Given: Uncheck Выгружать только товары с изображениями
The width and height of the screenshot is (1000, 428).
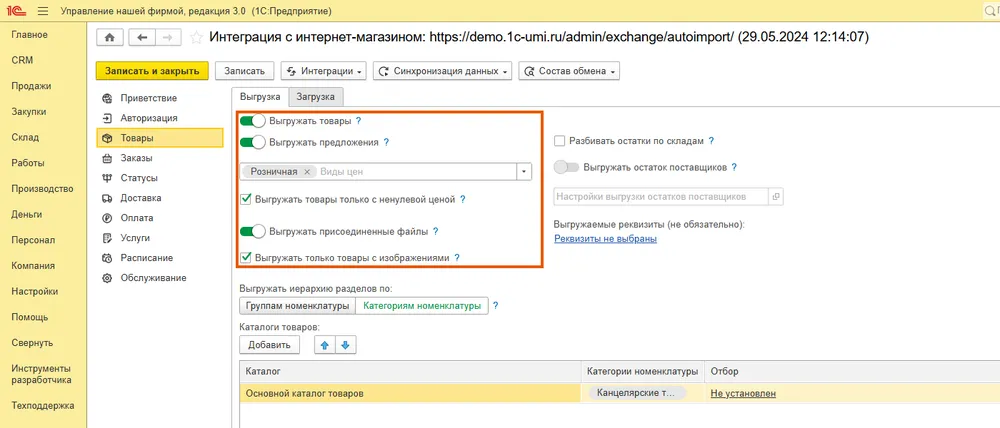Looking at the screenshot, I should point(246,258).
